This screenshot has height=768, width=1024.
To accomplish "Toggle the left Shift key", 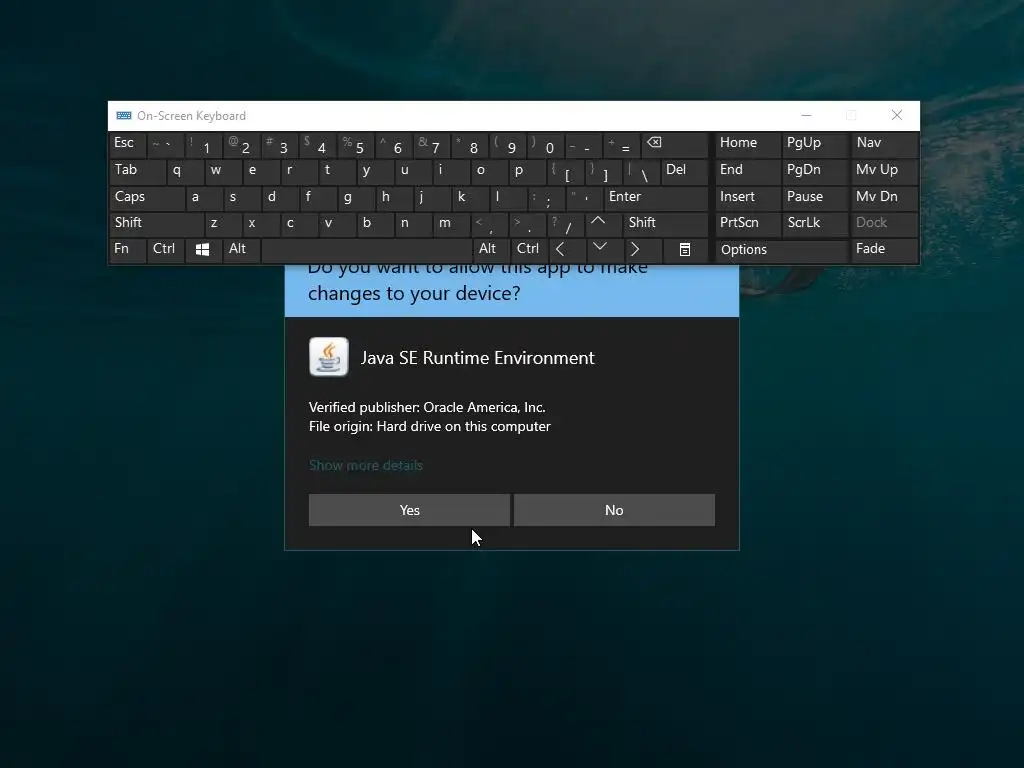I will [x=157, y=223].
